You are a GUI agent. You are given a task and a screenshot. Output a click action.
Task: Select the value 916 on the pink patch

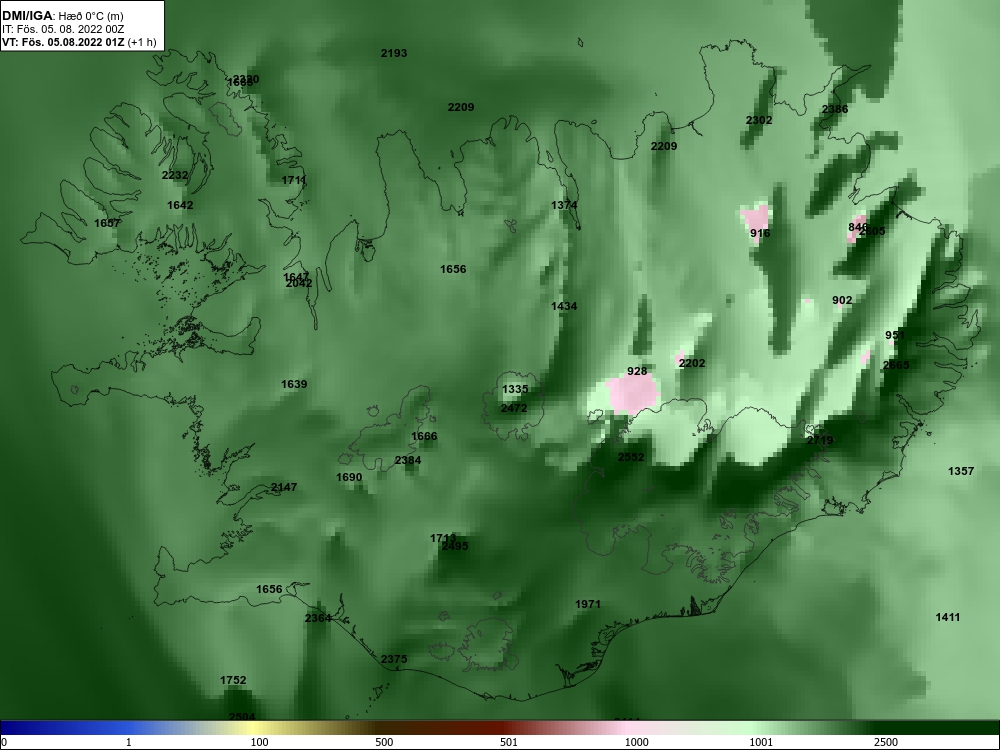click(x=760, y=233)
